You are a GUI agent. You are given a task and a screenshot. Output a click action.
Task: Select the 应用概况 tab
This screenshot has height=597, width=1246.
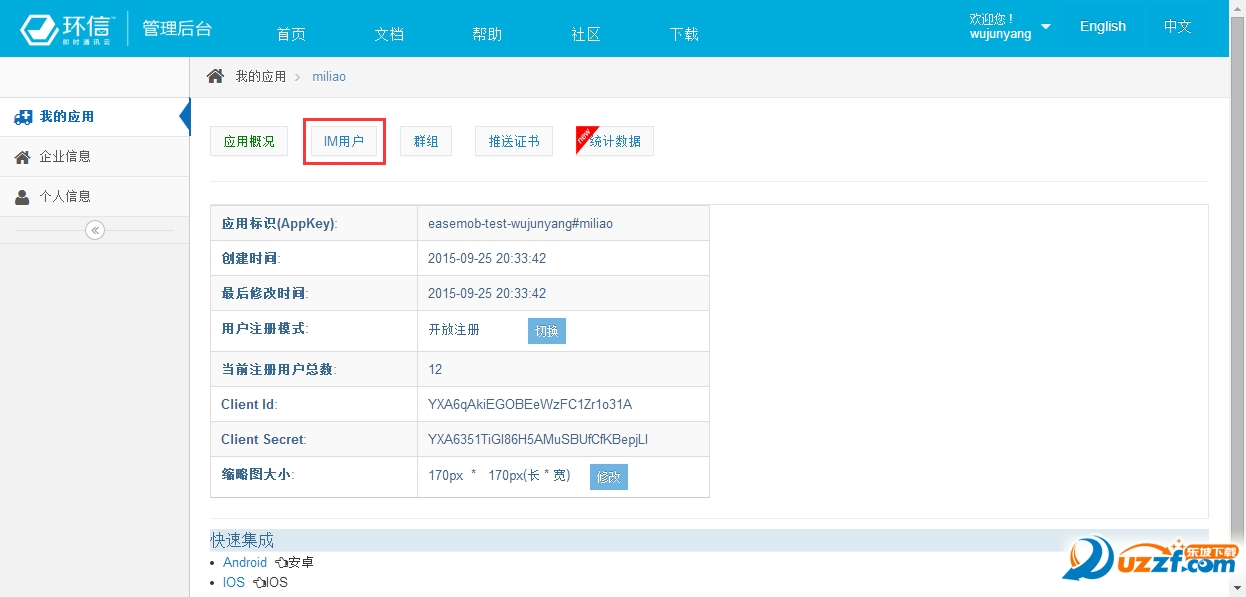(x=249, y=141)
